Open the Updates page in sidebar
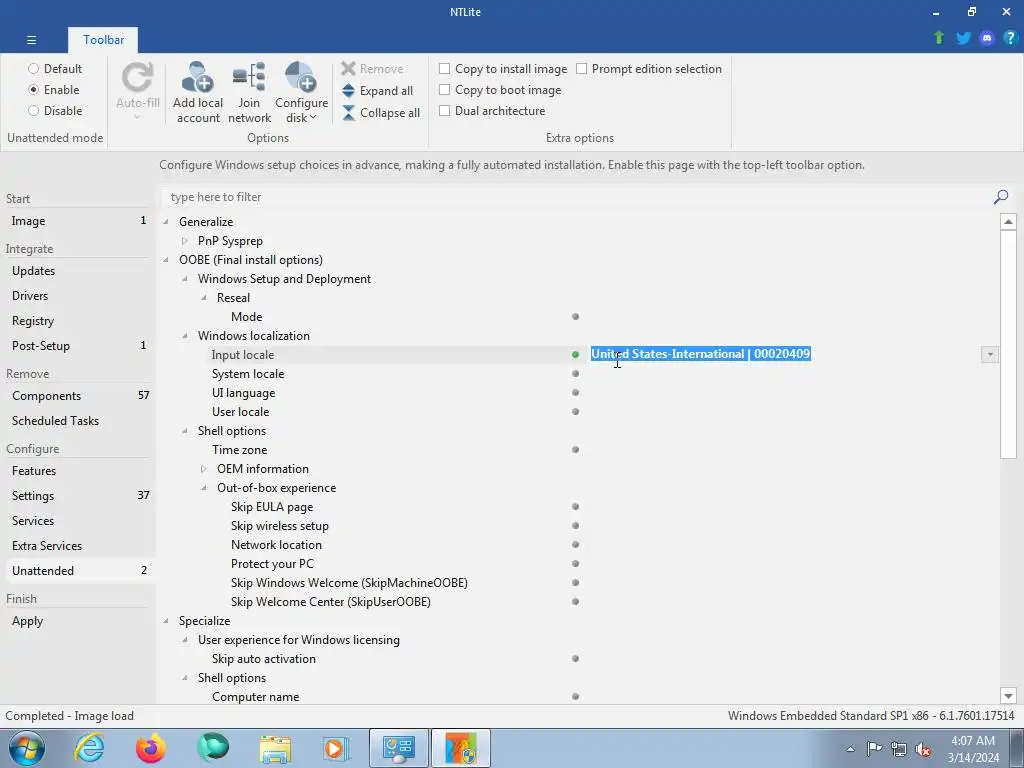 78,270
